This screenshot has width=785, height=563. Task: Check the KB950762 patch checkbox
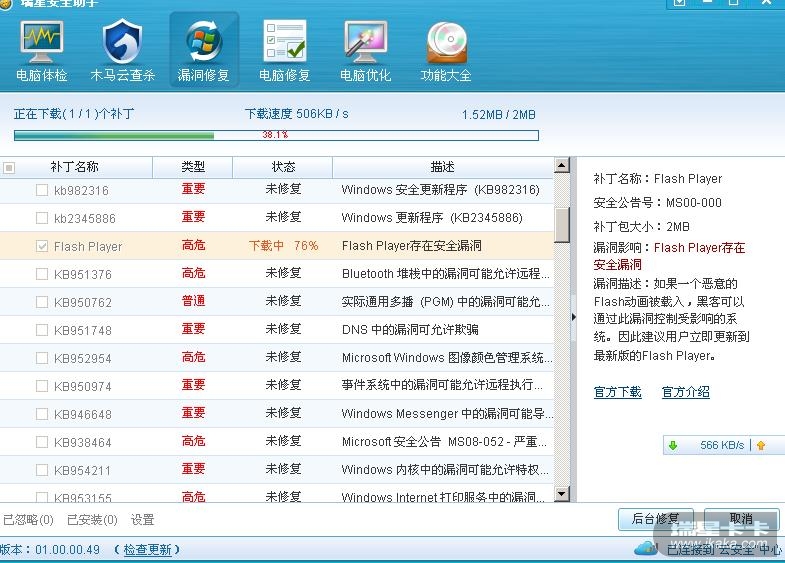pyautogui.click(x=42, y=302)
